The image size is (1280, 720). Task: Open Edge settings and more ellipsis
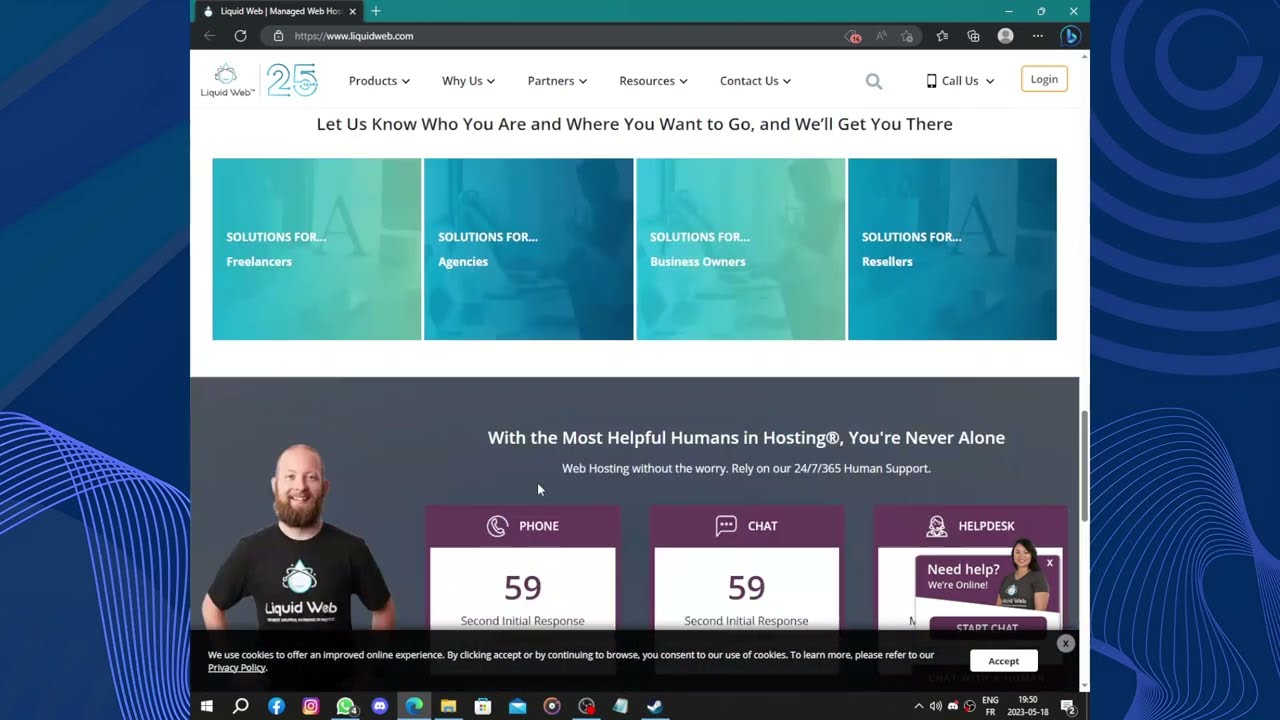coord(1038,36)
